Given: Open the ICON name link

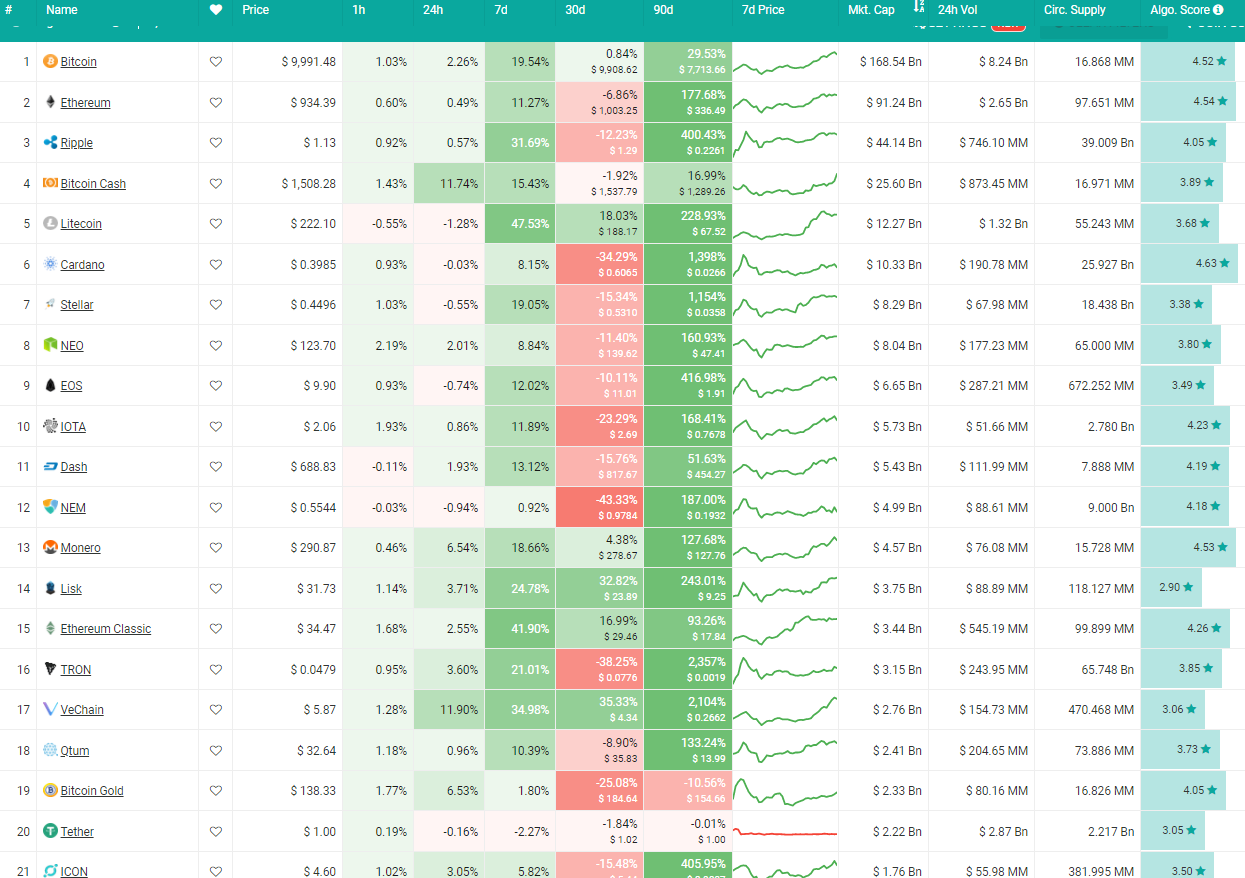Looking at the screenshot, I should (74, 872).
